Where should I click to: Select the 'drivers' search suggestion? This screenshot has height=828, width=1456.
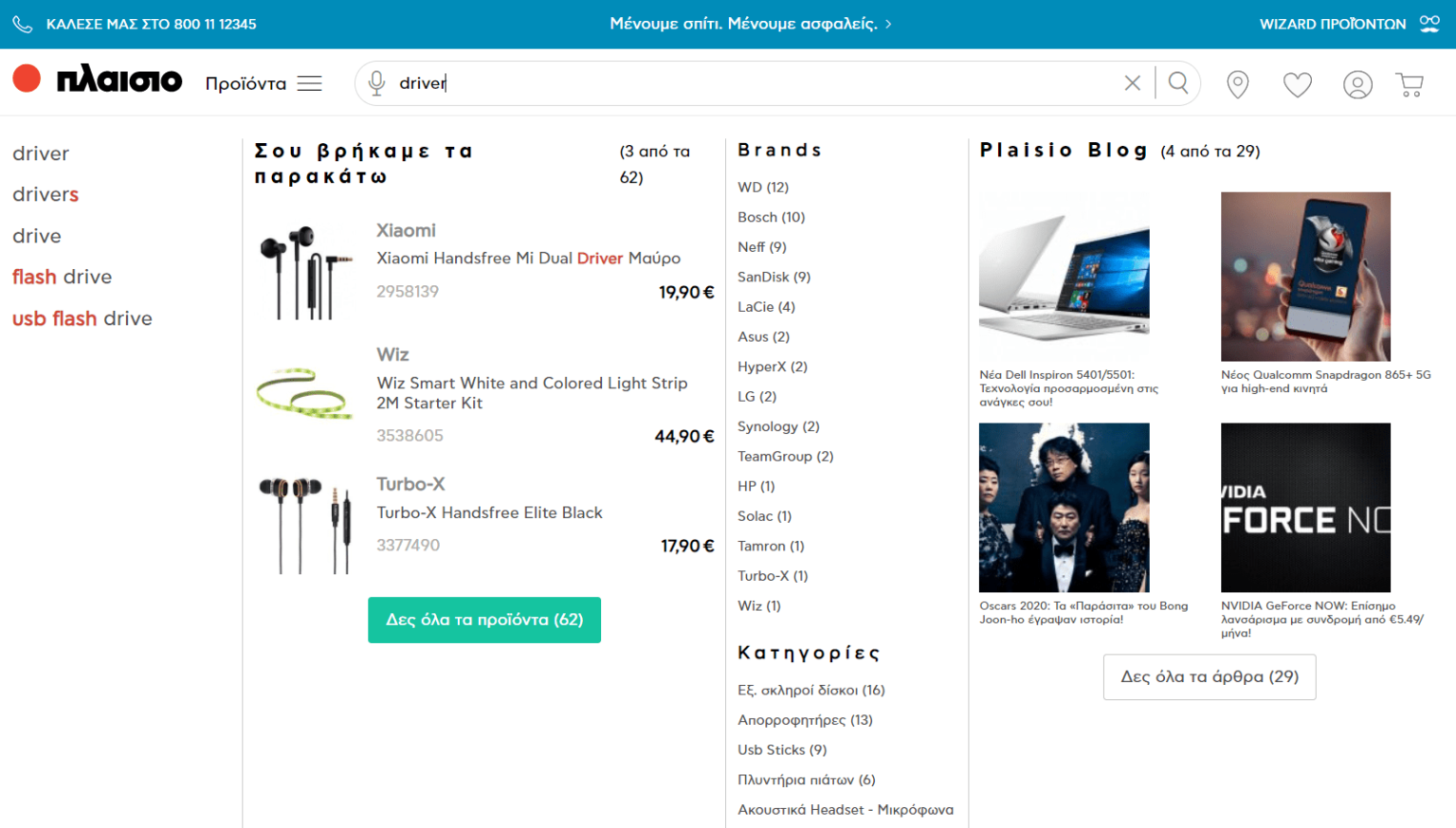coord(45,194)
